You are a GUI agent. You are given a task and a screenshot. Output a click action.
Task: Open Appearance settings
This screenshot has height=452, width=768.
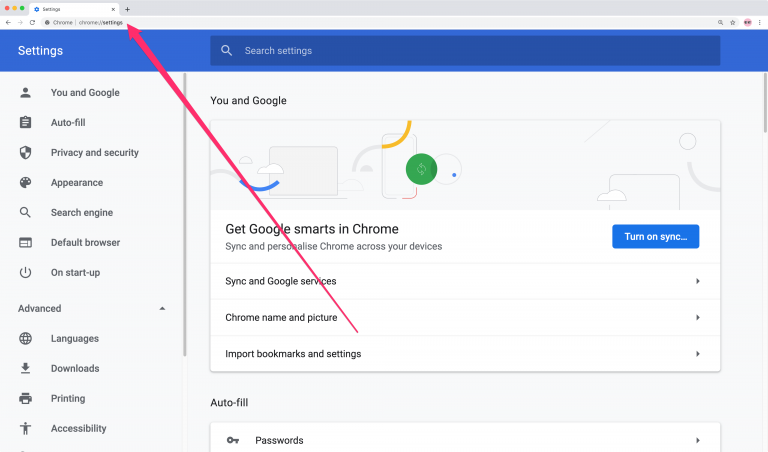coord(77,183)
